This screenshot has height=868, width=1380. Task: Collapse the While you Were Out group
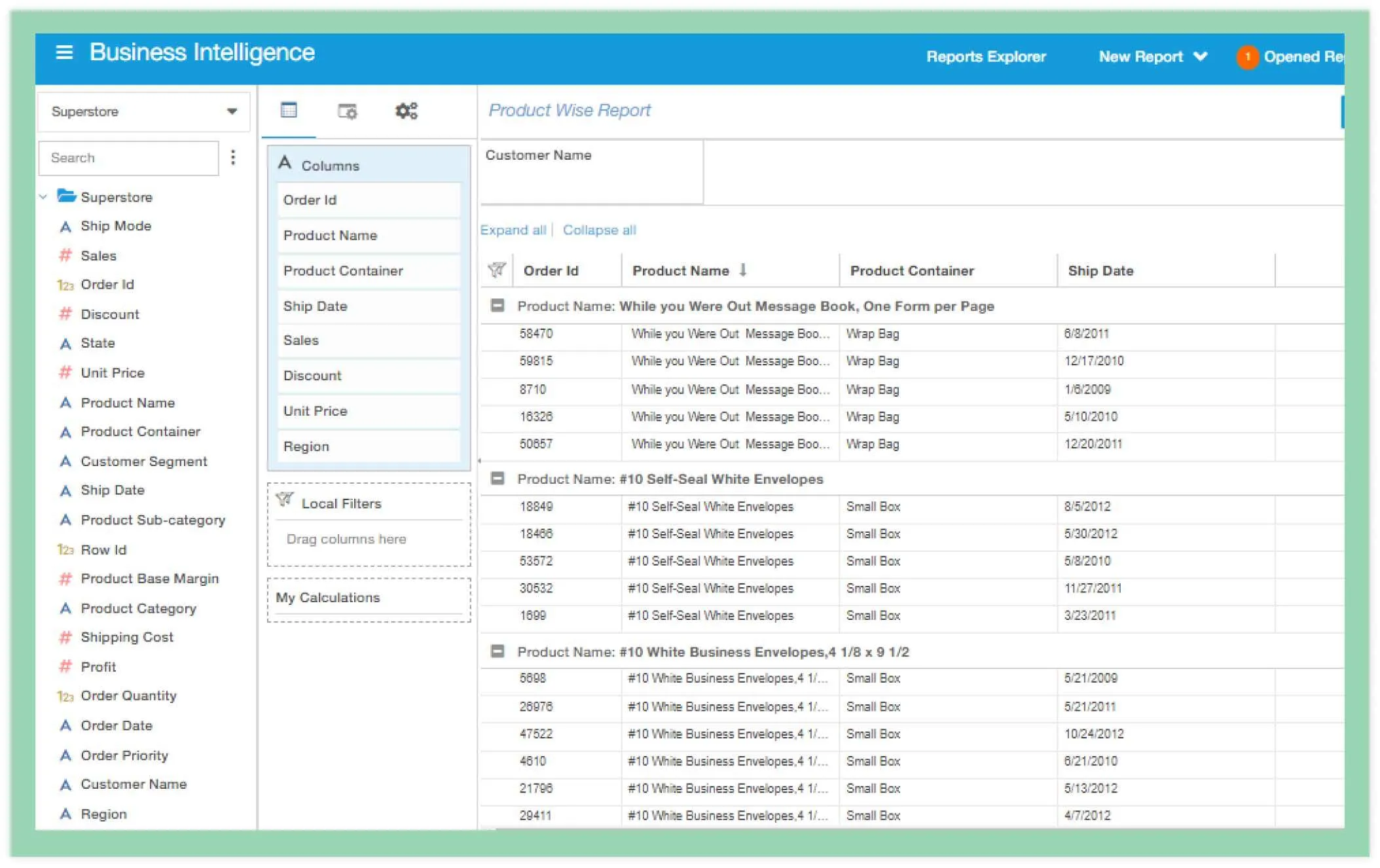click(x=498, y=306)
